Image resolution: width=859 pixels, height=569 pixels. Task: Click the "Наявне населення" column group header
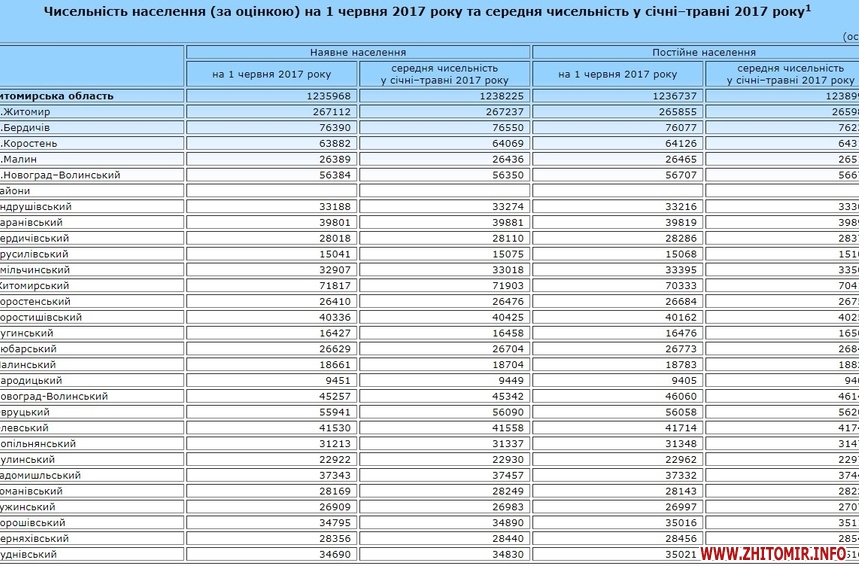tap(358, 52)
